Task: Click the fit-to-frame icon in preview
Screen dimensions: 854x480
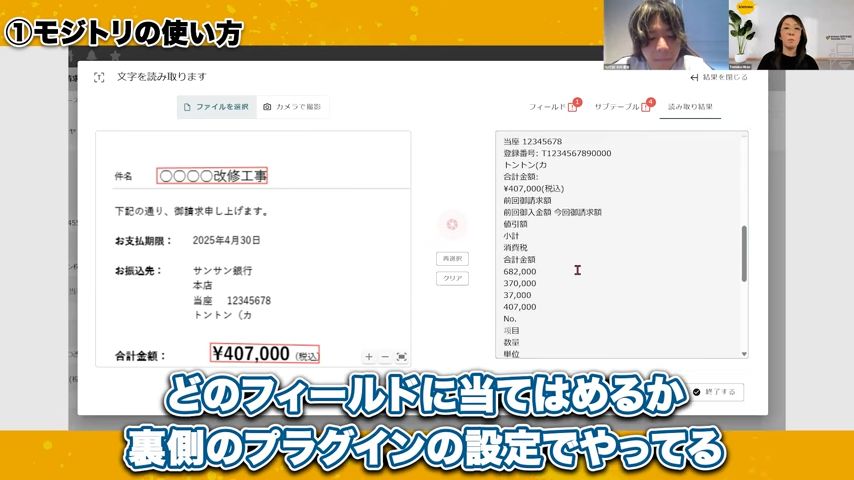Action: pyautogui.click(x=401, y=357)
